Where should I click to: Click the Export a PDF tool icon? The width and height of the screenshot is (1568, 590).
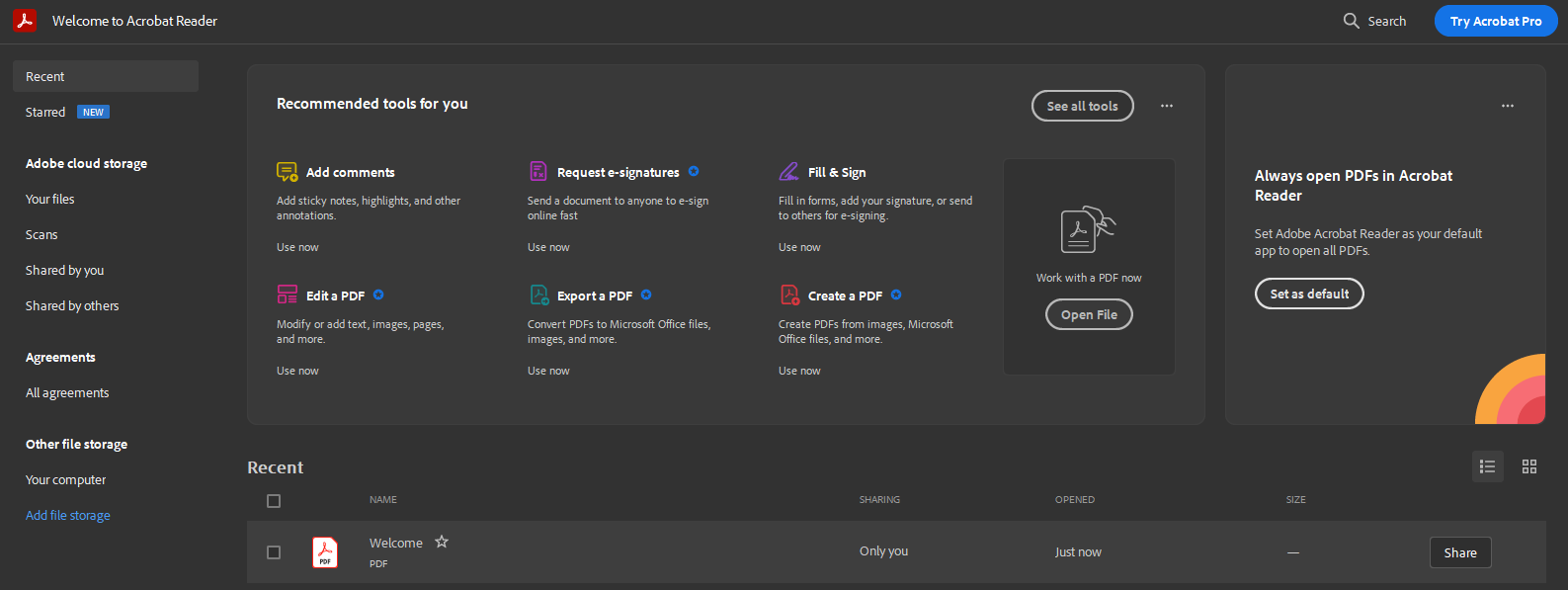(x=539, y=295)
